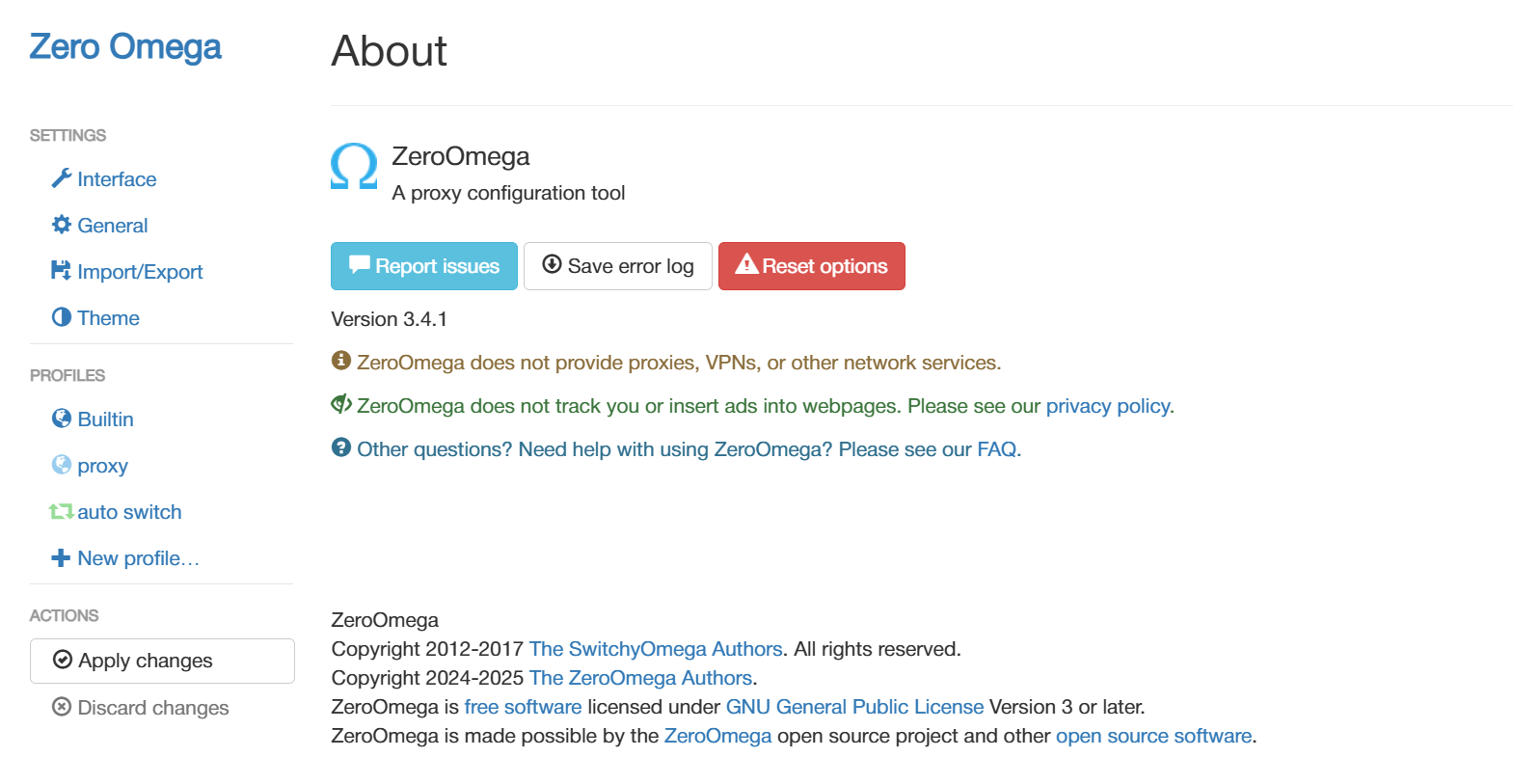1513x784 pixels.
Task: Open the General settings page
Action: pyautogui.click(x=113, y=226)
